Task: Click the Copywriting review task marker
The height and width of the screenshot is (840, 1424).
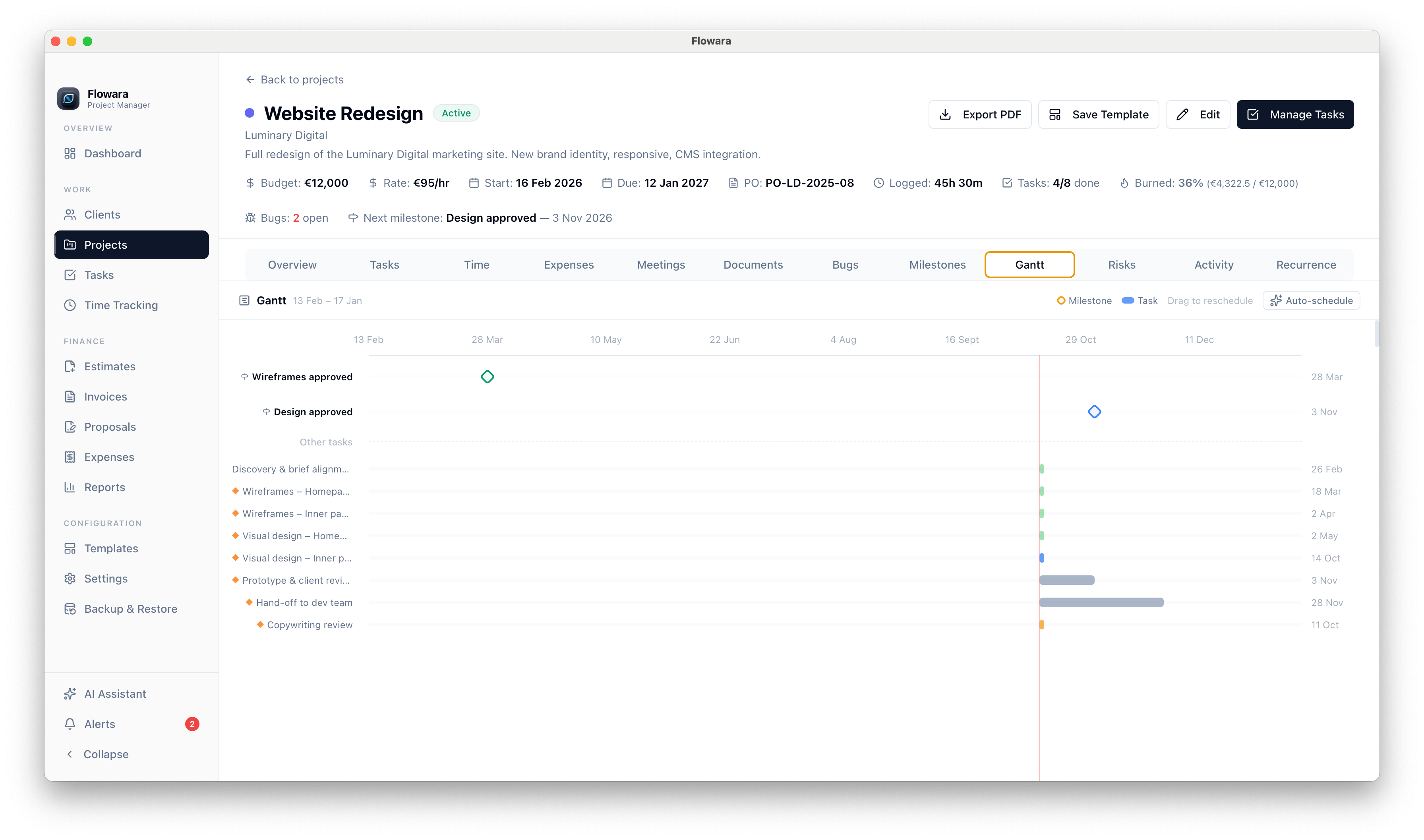Action: coord(1041,625)
